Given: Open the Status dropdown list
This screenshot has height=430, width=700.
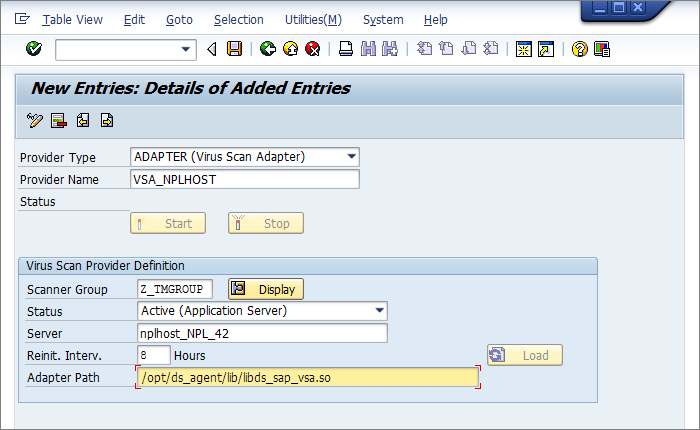Looking at the screenshot, I should tap(379, 311).
